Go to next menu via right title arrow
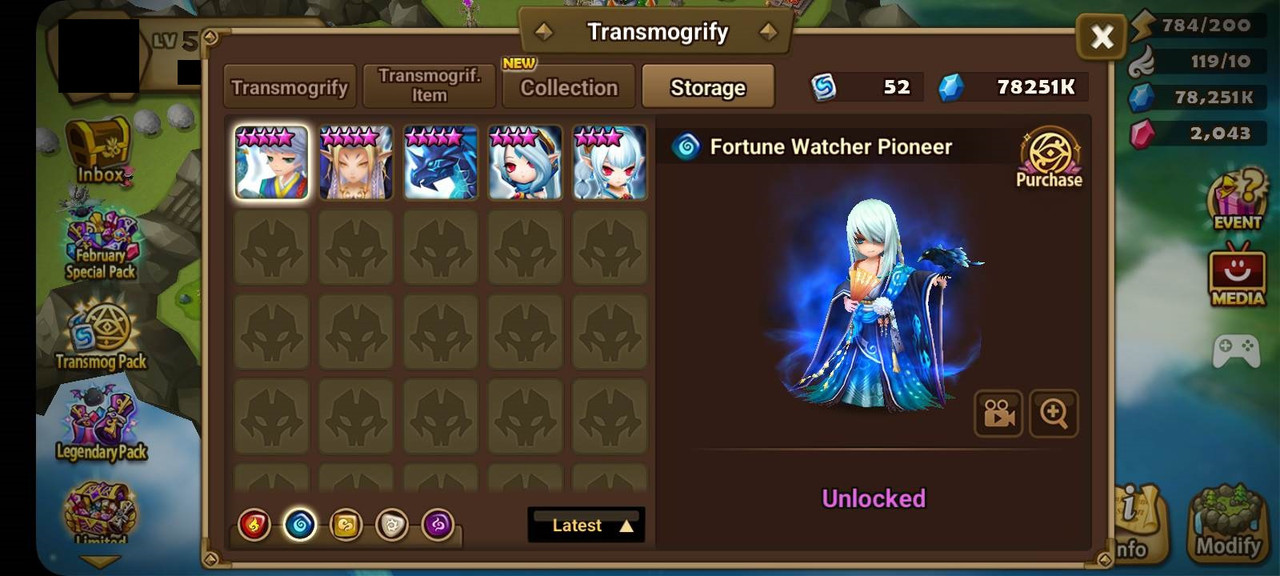1280x576 pixels. [768, 32]
